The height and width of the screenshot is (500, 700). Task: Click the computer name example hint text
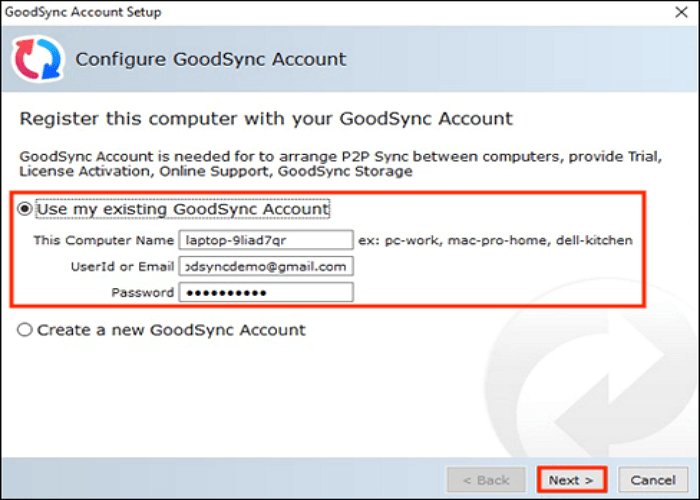point(497,241)
